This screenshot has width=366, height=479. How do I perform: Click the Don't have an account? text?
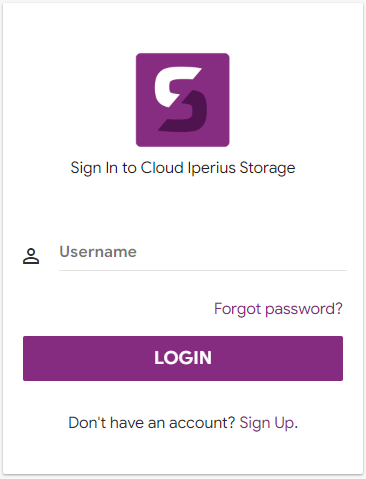[x=152, y=423]
